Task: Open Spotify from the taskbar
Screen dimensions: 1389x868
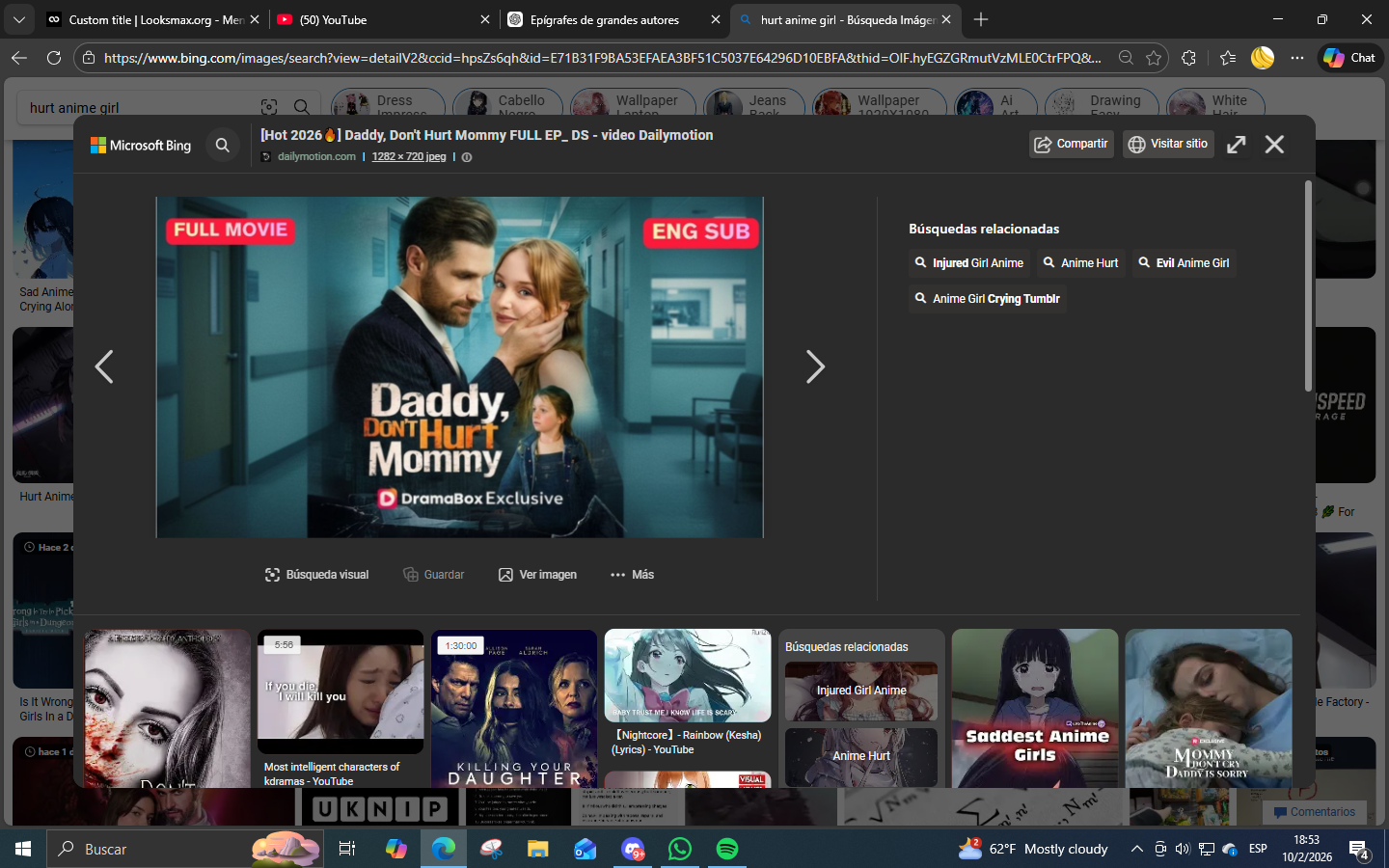Action: coord(727,849)
